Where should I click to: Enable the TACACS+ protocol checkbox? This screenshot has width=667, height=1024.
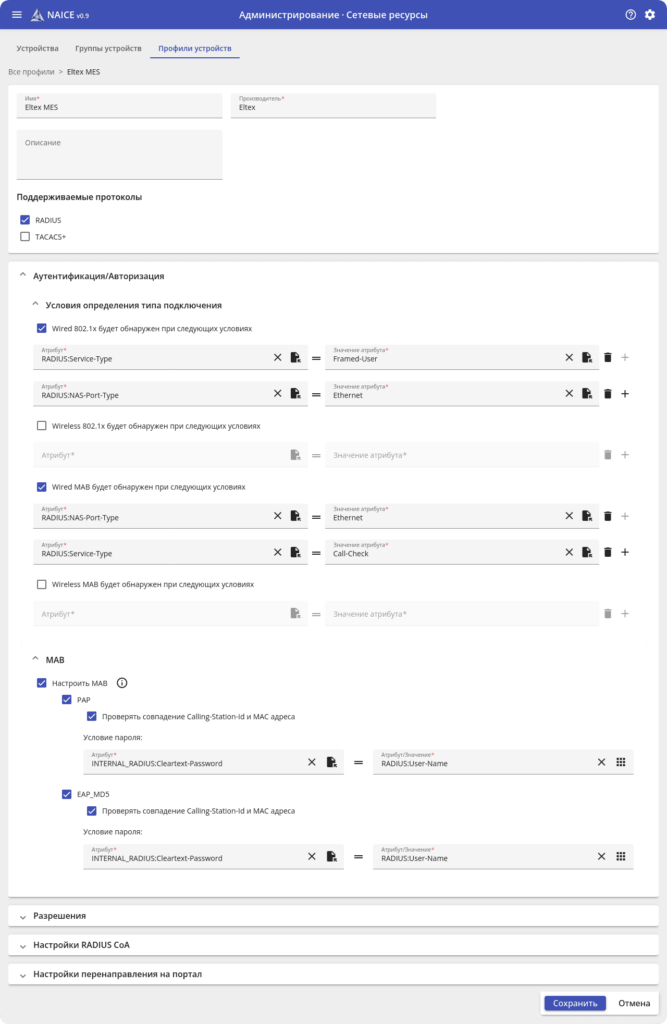tap(25, 237)
